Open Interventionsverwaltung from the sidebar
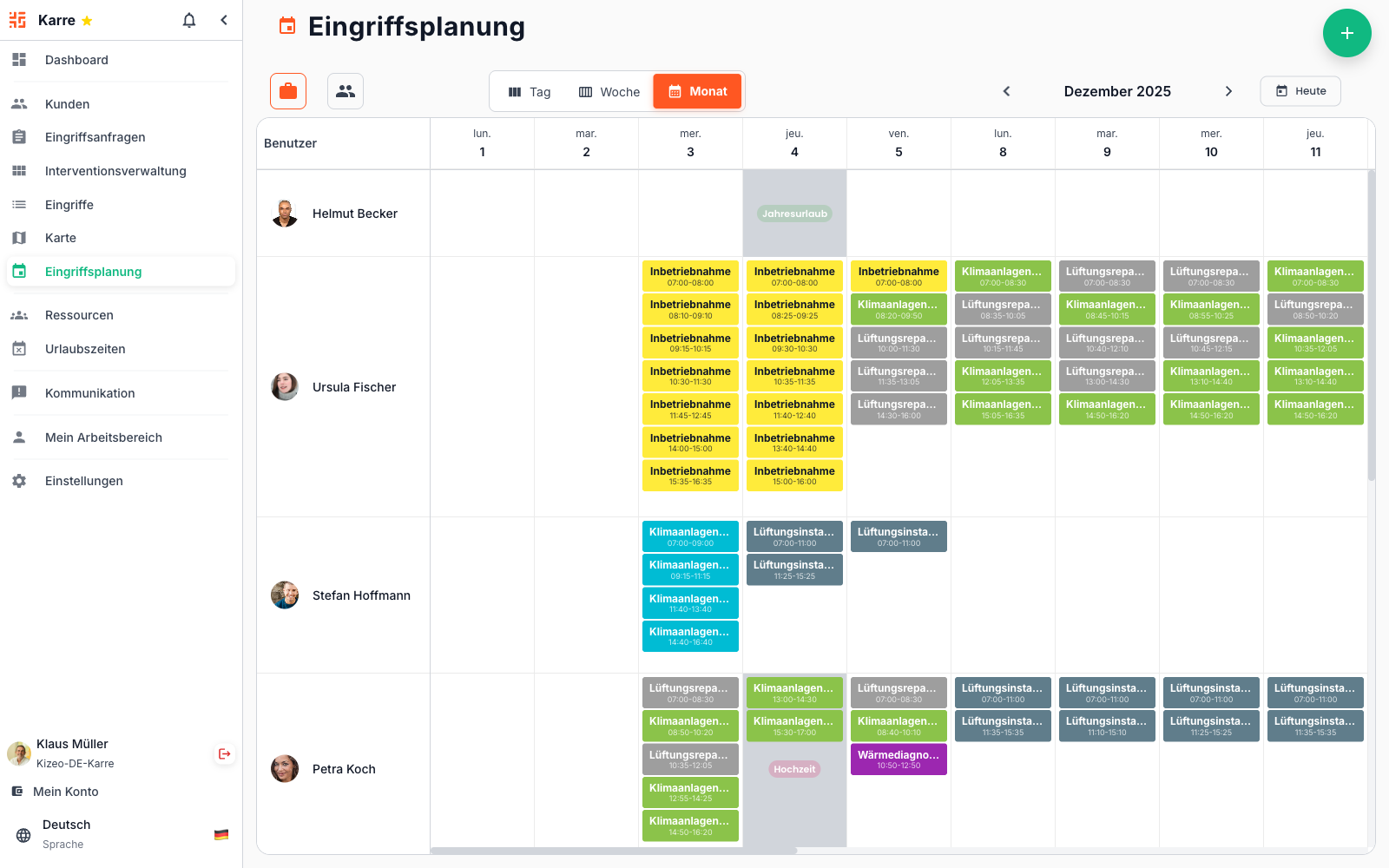Viewport: 1389px width, 868px height. click(115, 170)
